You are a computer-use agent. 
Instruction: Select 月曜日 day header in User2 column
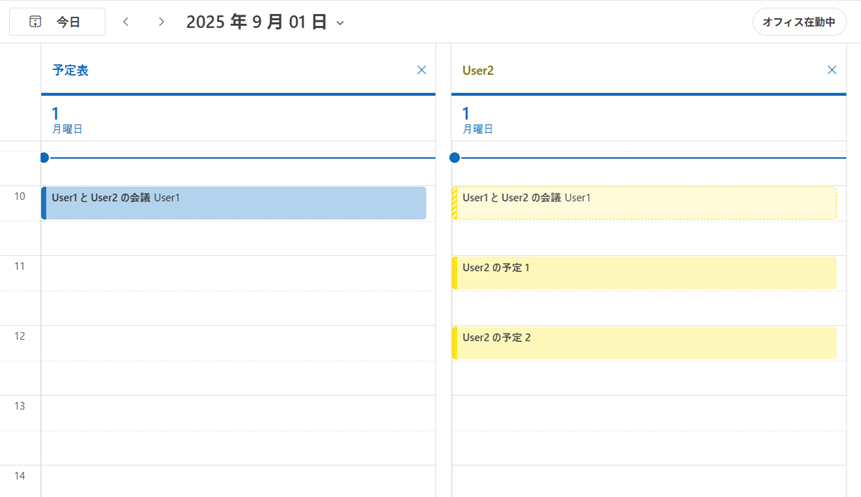click(x=478, y=129)
